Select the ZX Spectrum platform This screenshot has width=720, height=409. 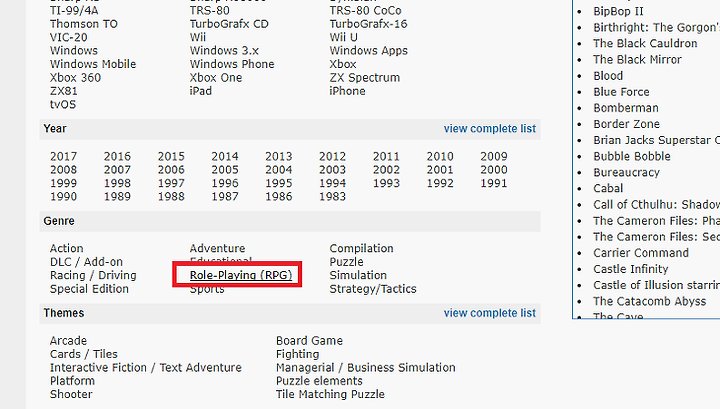tap(364, 78)
